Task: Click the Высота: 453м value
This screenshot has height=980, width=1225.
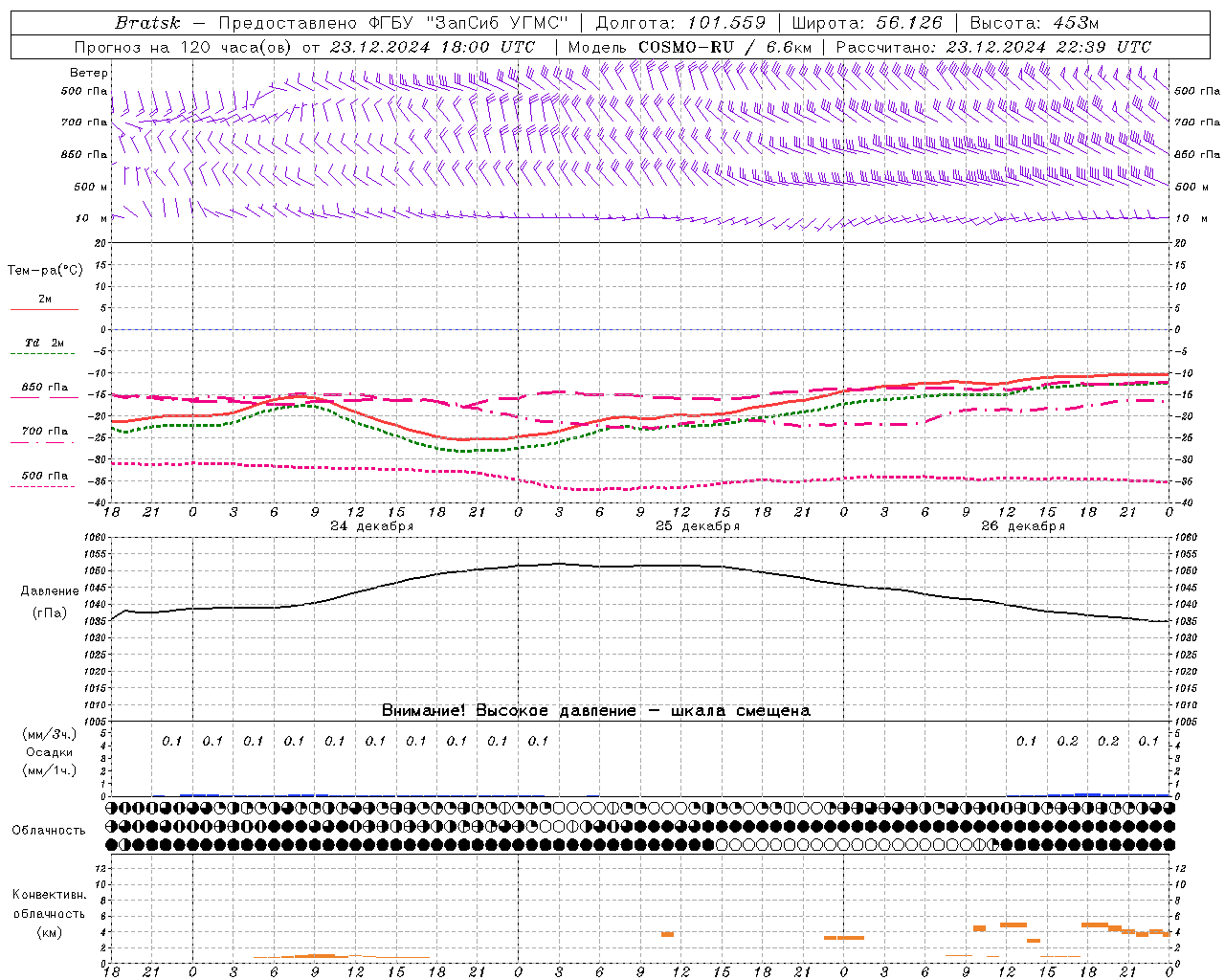Action: [1035, 23]
